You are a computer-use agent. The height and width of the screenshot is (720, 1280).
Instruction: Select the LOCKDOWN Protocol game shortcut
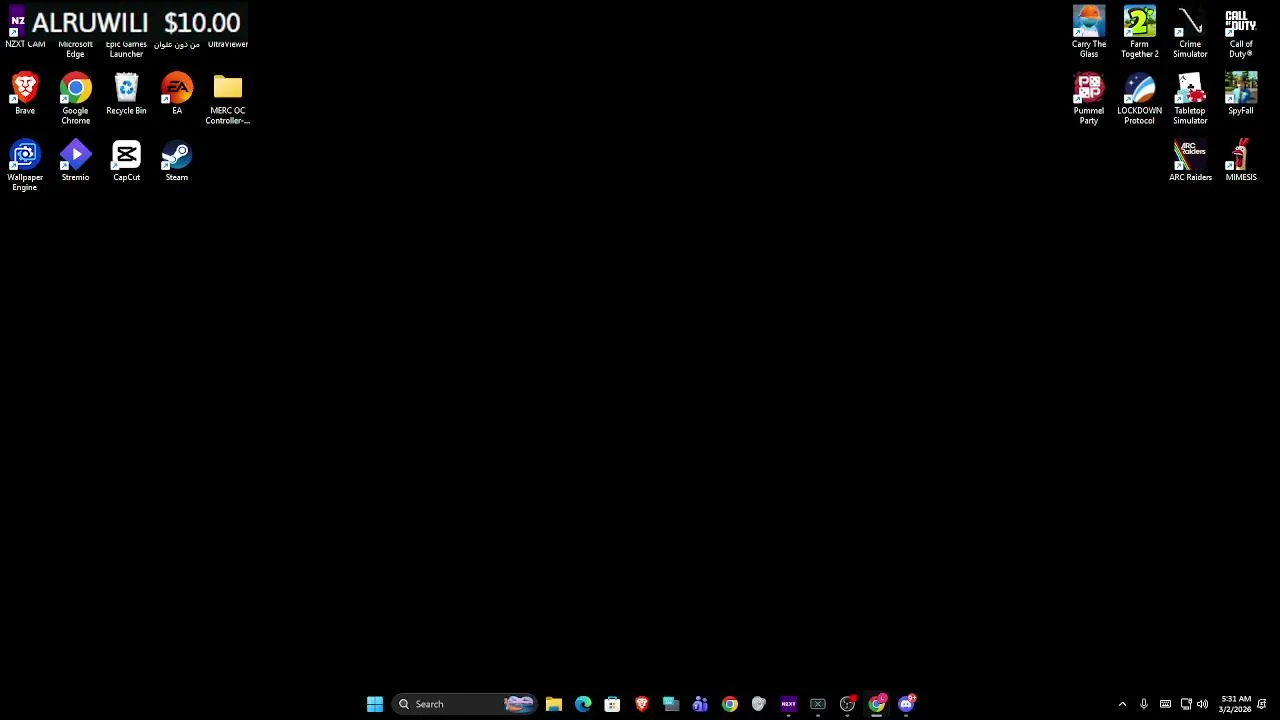pos(1139,98)
